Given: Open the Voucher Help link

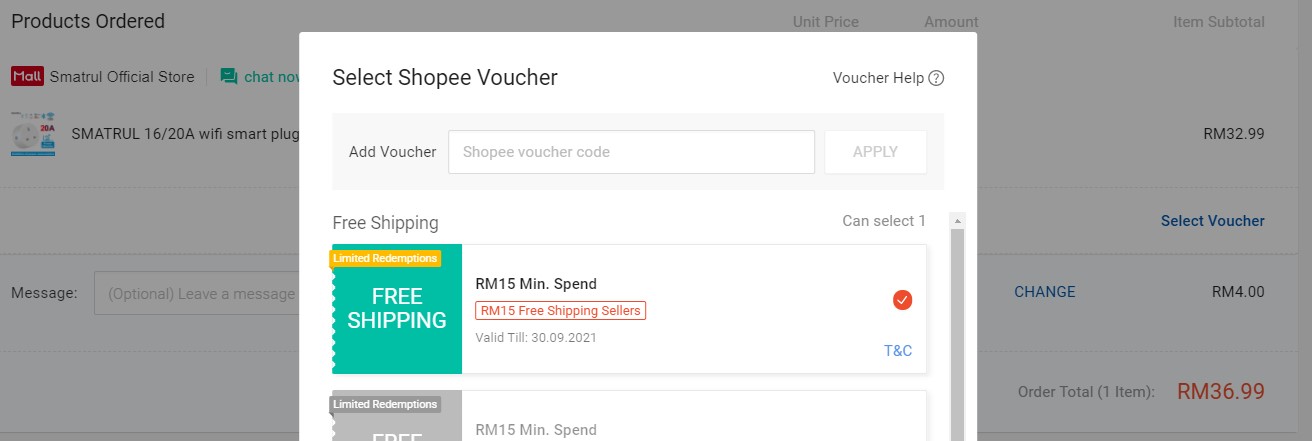Looking at the screenshot, I should coord(878,78).
